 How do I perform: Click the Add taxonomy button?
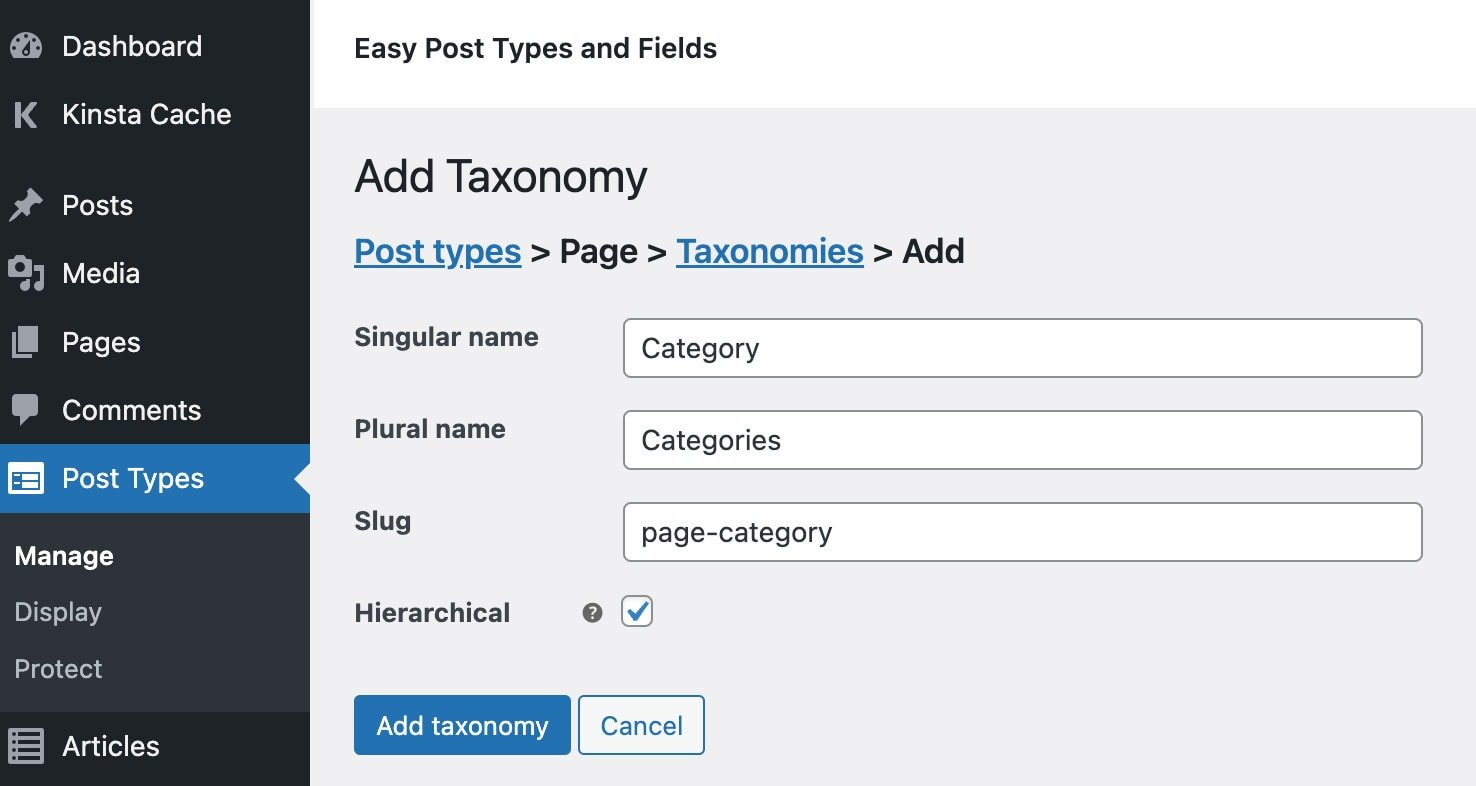pyautogui.click(x=461, y=725)
